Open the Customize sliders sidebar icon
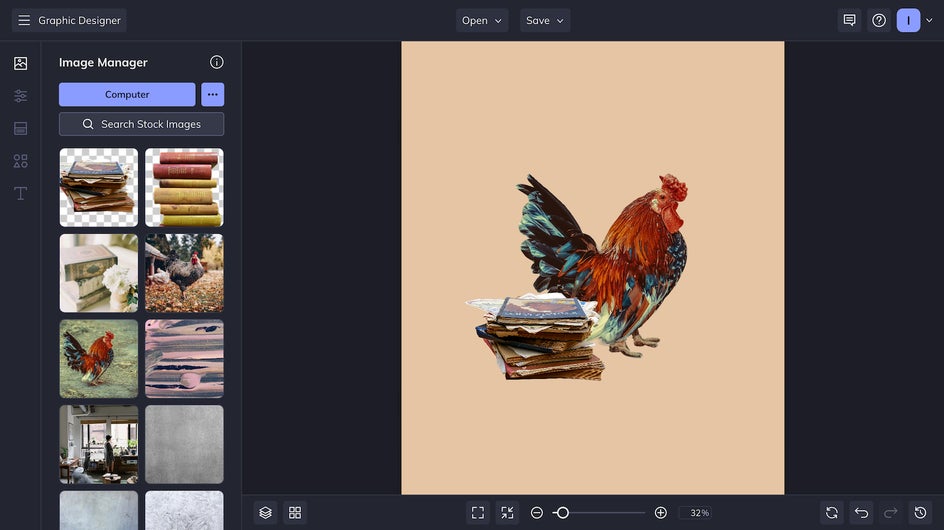The width and height of the screenshot is (944, 530). coord(20,96)
